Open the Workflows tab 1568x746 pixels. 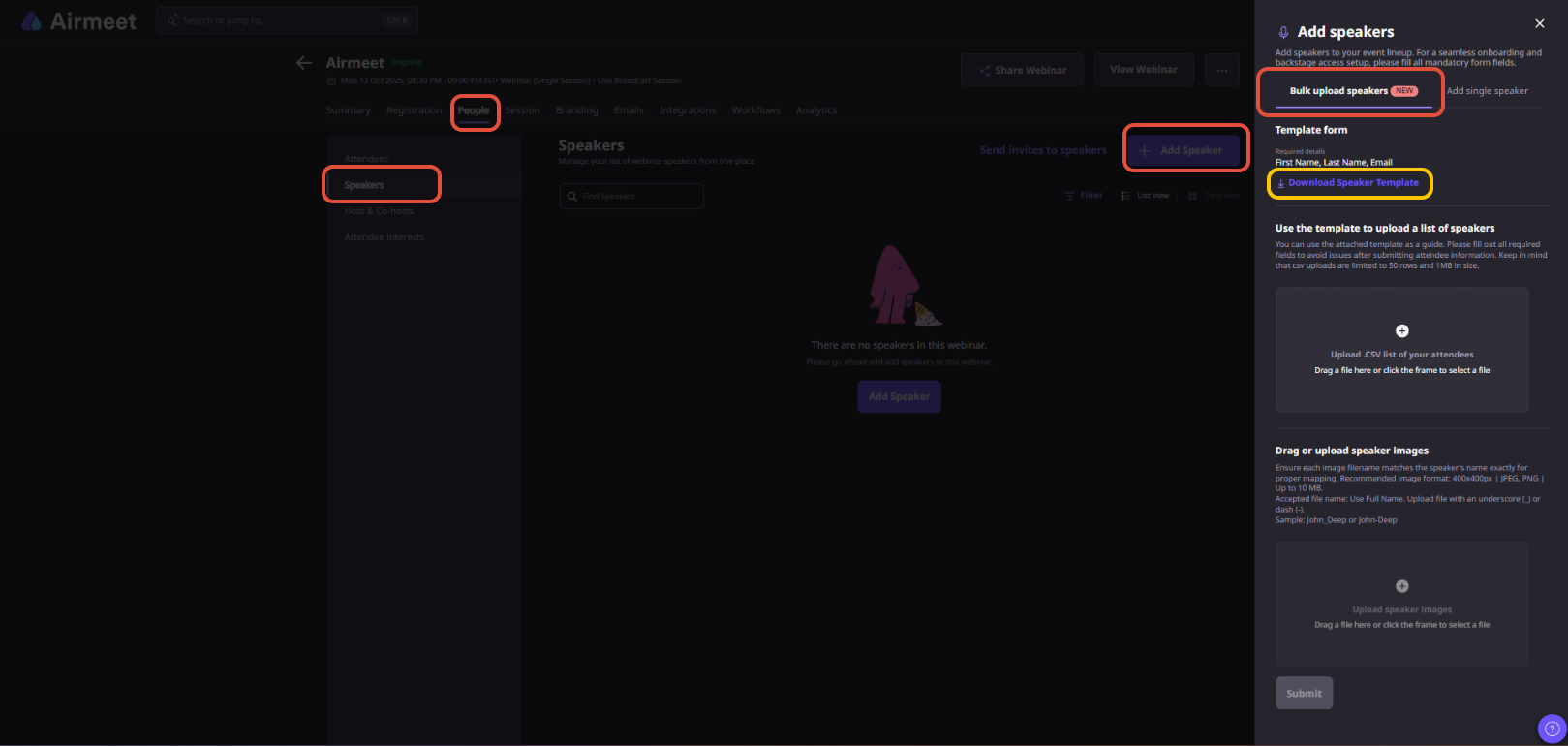click(x=755, y=110)
